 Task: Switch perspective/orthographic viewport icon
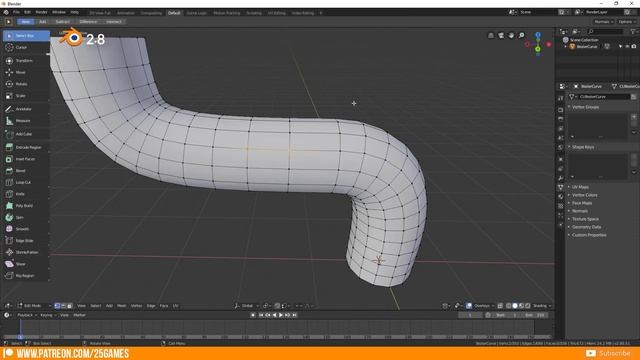(491, 36)
